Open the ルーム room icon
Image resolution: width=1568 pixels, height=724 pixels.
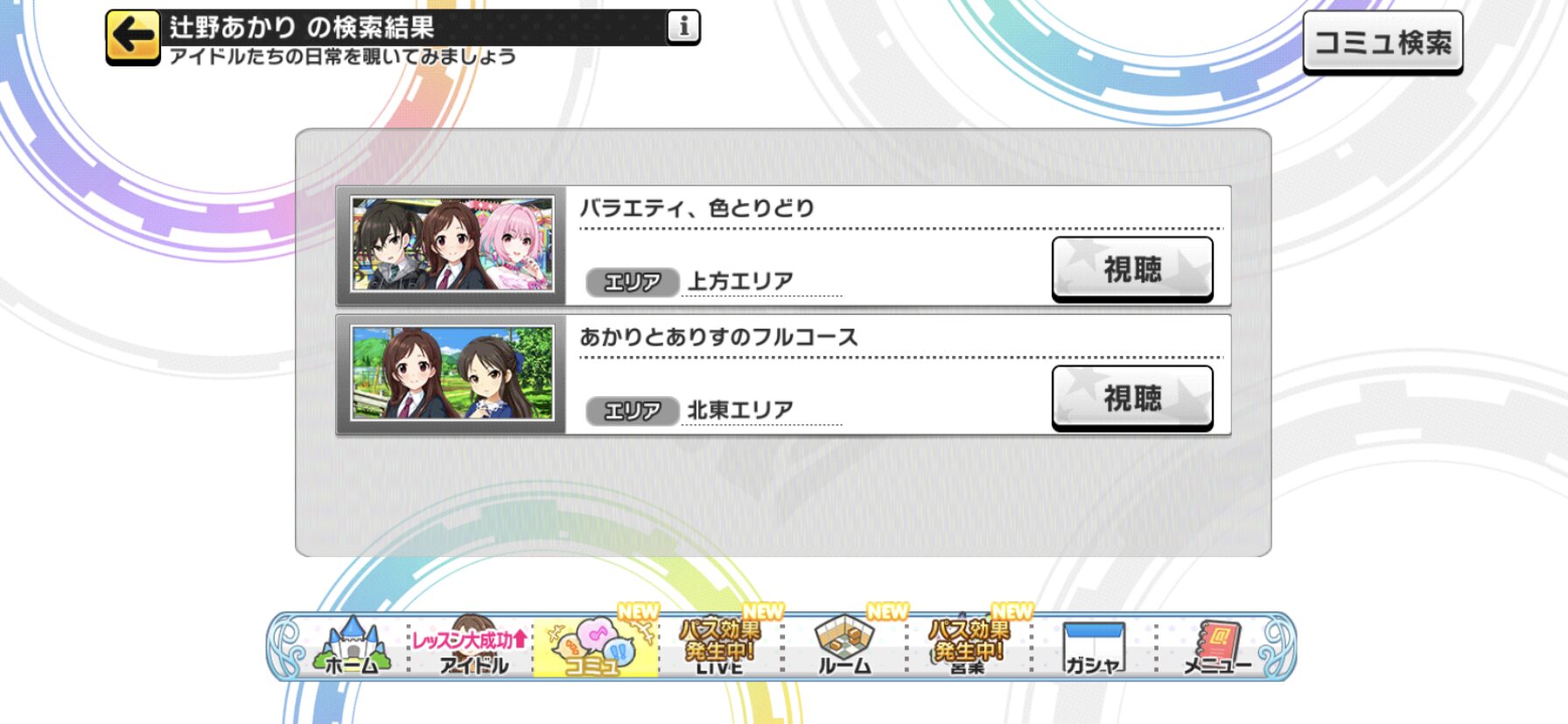(x=843, y=646)
